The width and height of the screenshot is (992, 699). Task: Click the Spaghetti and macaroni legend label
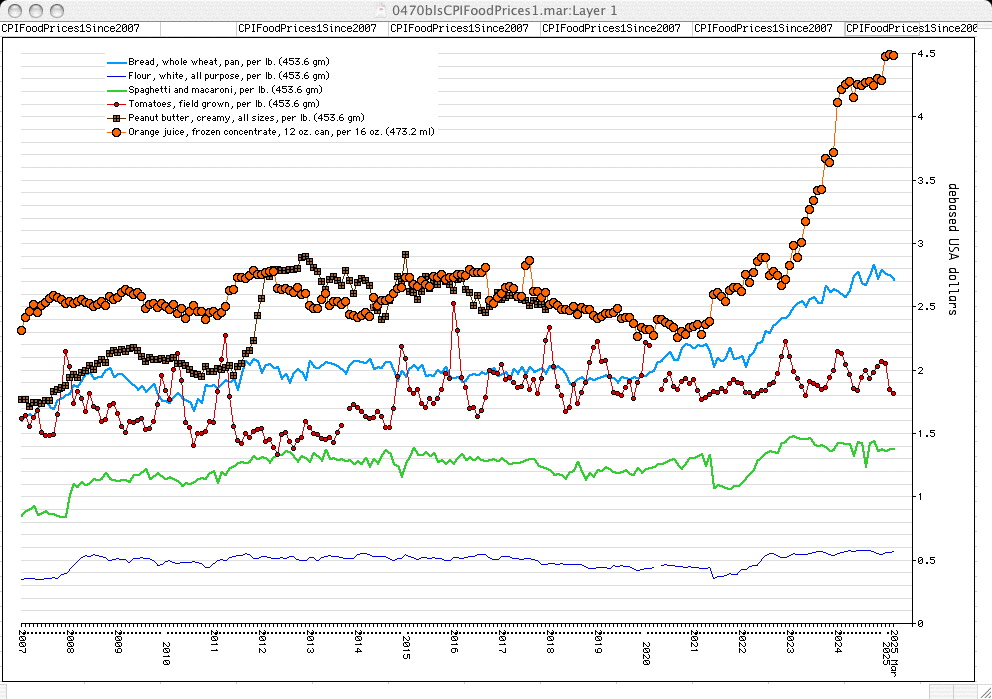point(225,90)
